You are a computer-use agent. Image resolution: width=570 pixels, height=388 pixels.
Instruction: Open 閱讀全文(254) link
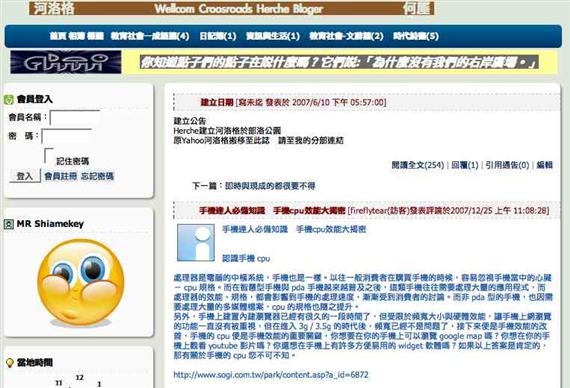click(x=418, y=165)
